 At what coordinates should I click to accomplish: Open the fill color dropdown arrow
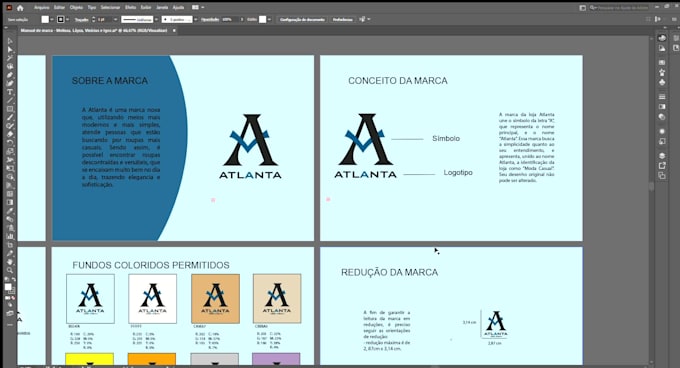point(52,20)
